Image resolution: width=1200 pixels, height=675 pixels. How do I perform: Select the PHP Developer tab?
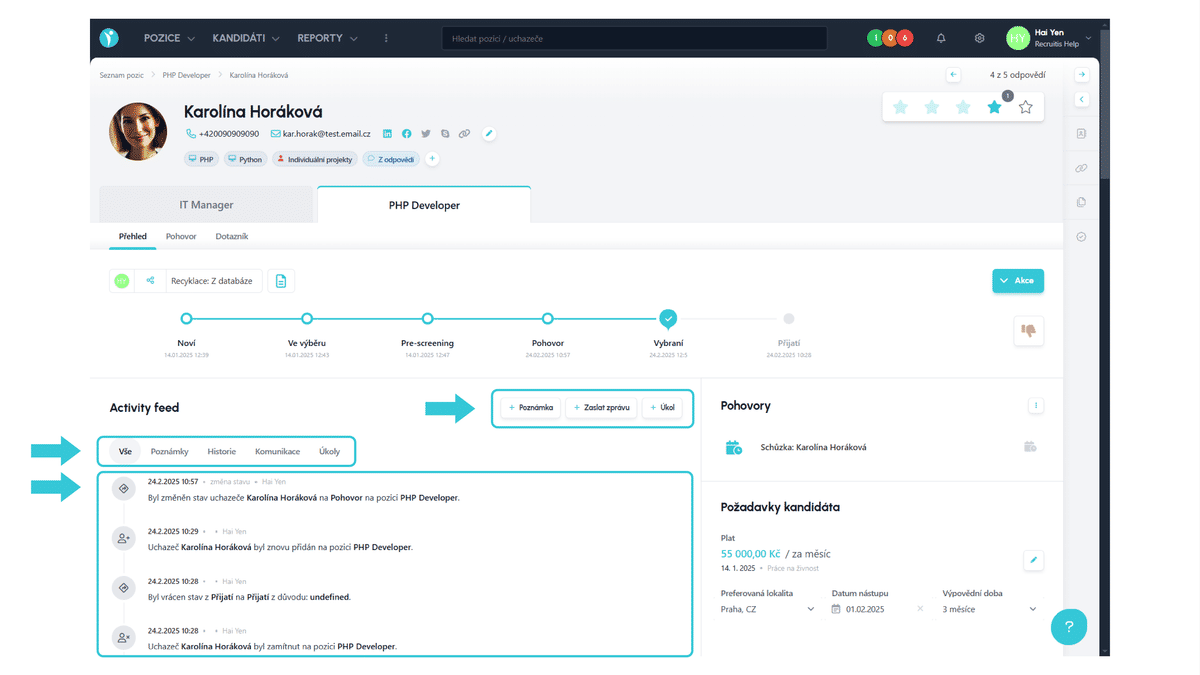click(x=424, y=205)
